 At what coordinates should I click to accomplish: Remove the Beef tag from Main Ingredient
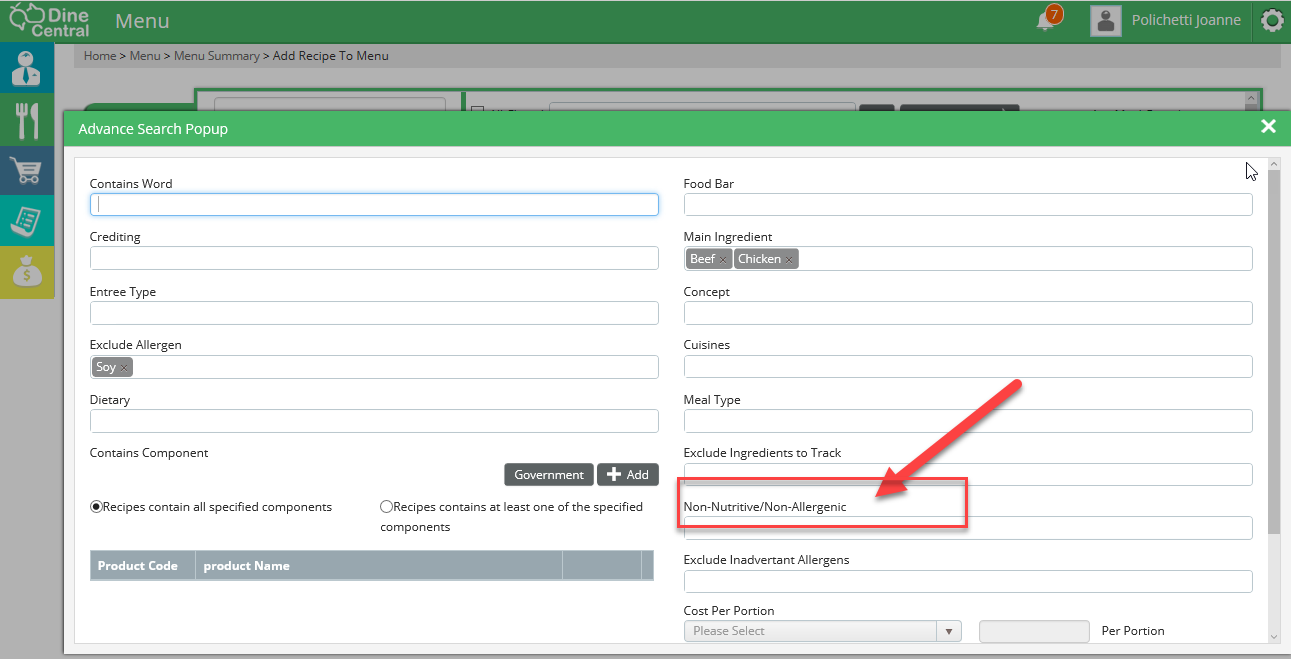pyautogui.click(x=723, y=260)
